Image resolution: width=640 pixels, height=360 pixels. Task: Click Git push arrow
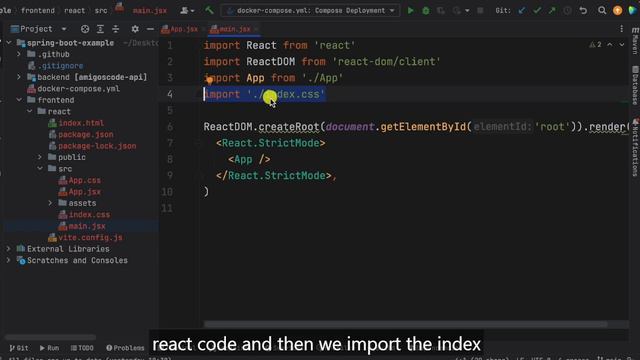(x=552, y=11)
